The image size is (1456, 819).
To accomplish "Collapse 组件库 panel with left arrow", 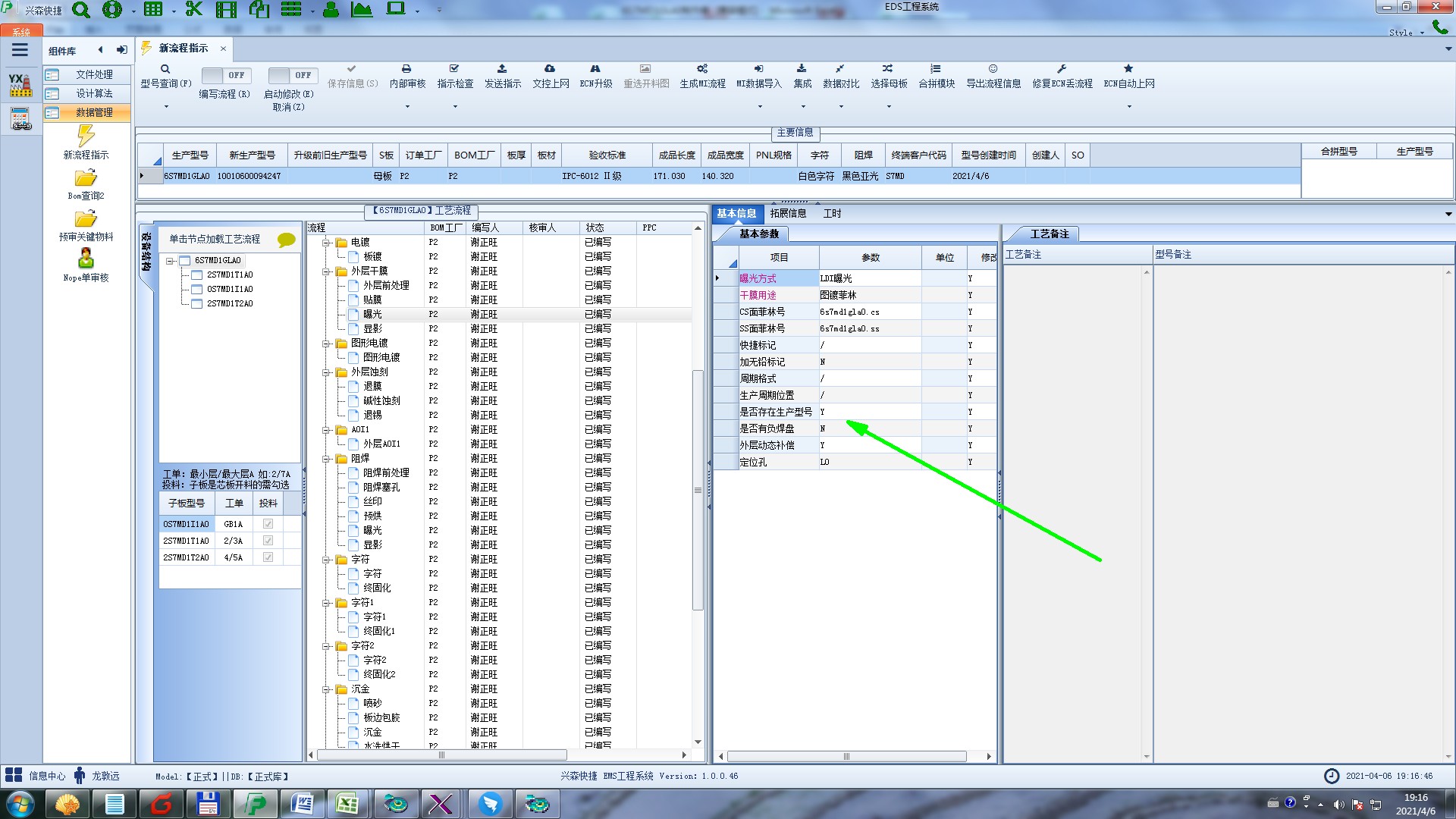I will click(x=100, y=50).
